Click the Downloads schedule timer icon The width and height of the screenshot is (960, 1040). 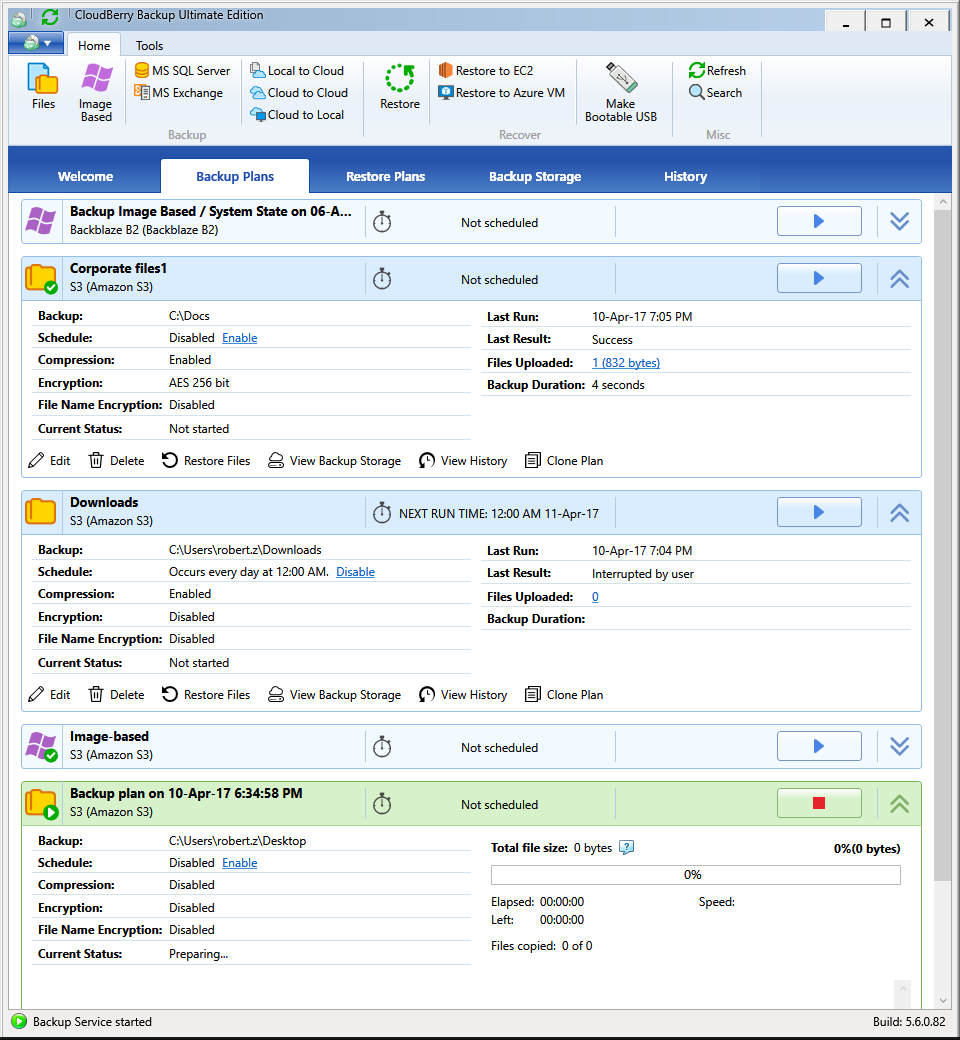382,513
